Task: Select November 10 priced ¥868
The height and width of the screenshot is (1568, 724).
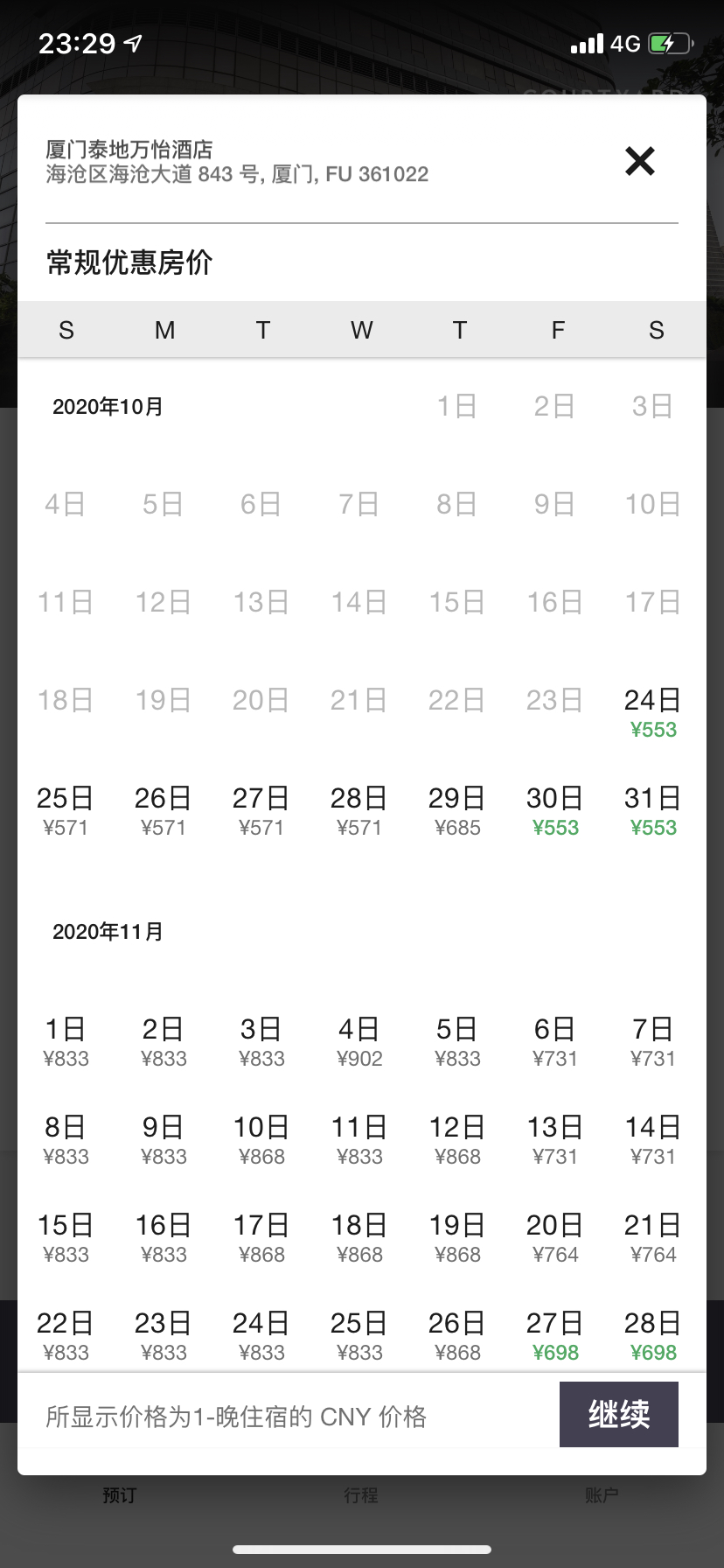Action: (x=261, y=1140)
